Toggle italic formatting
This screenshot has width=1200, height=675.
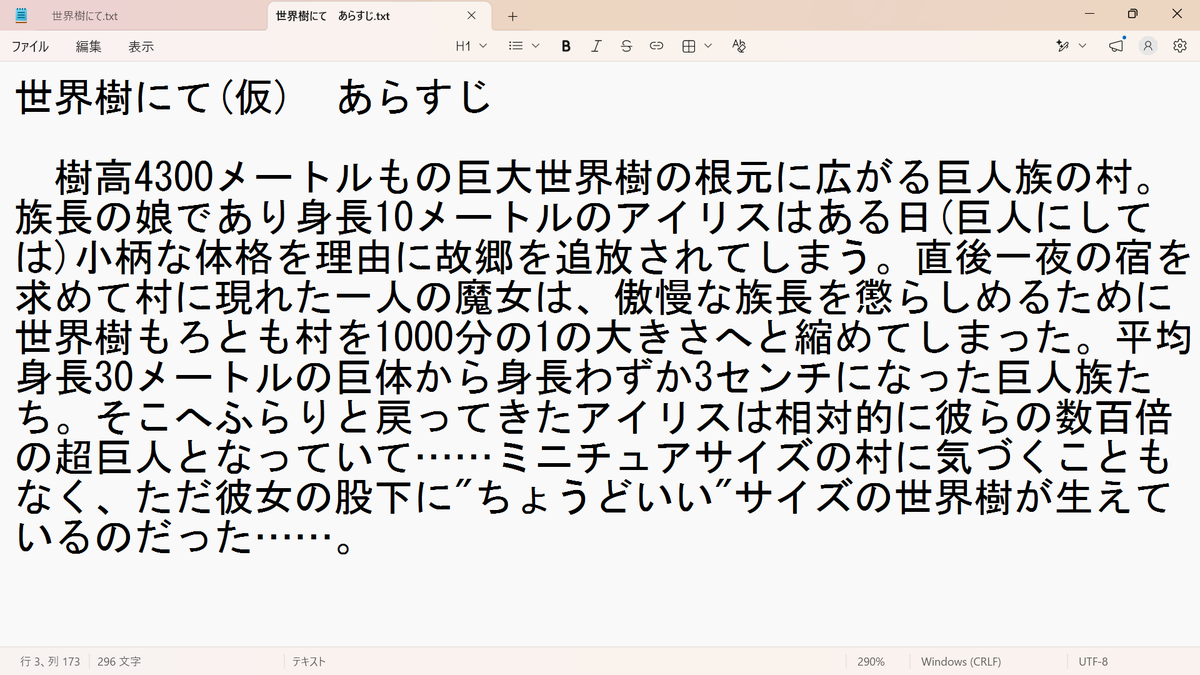[x=596, y=46]
